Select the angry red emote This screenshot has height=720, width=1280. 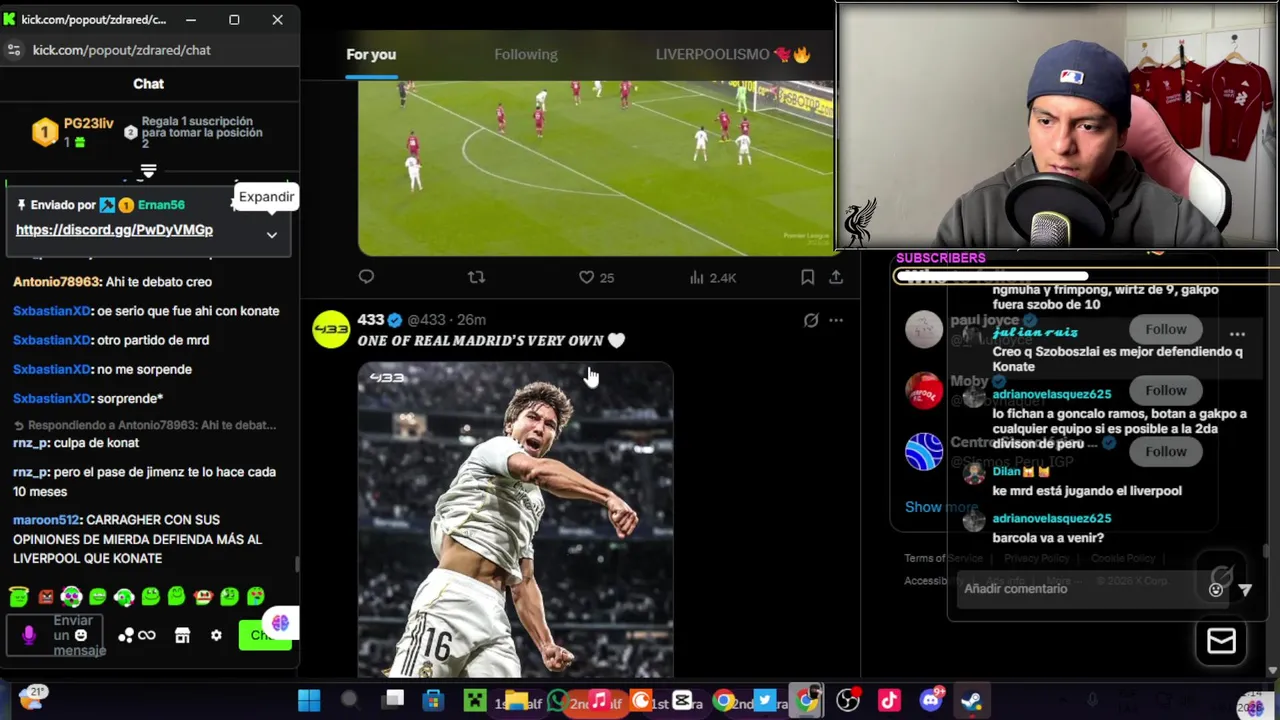point(45,597)
